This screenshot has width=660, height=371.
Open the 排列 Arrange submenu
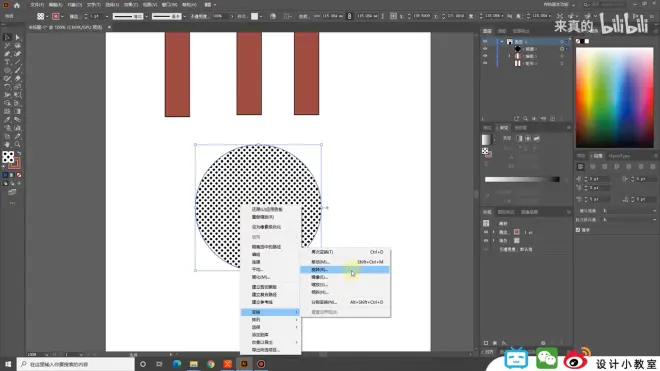pos(270,320)
